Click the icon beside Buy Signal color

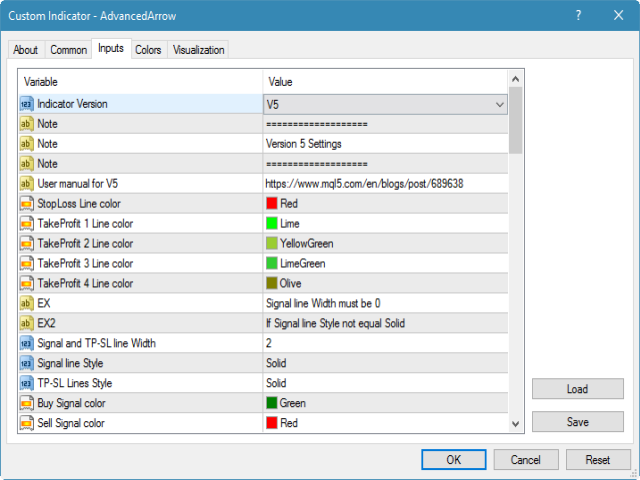click(x=26, y=404)
